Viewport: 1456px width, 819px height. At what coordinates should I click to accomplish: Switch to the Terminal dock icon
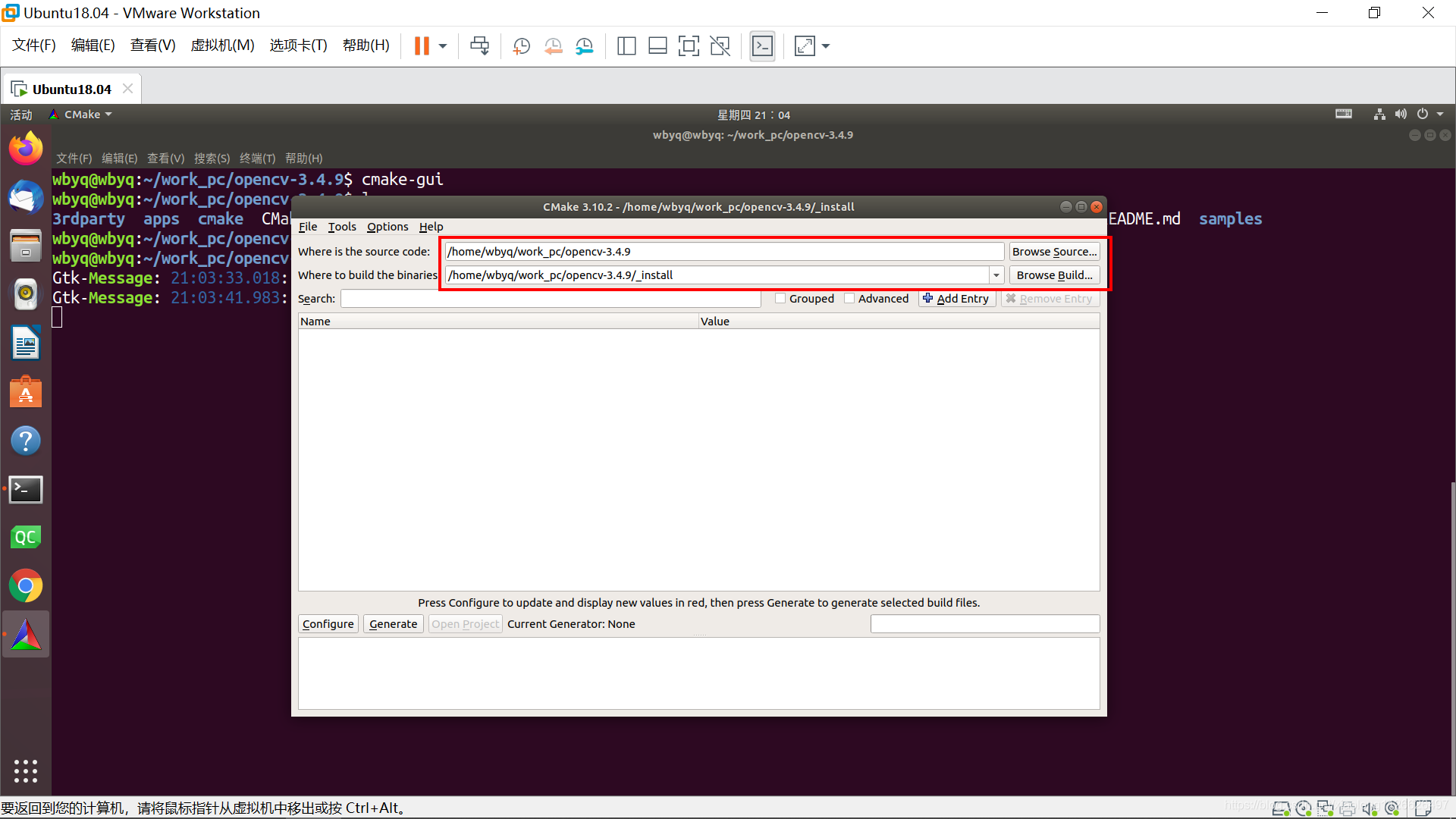(x=26, y=489)
